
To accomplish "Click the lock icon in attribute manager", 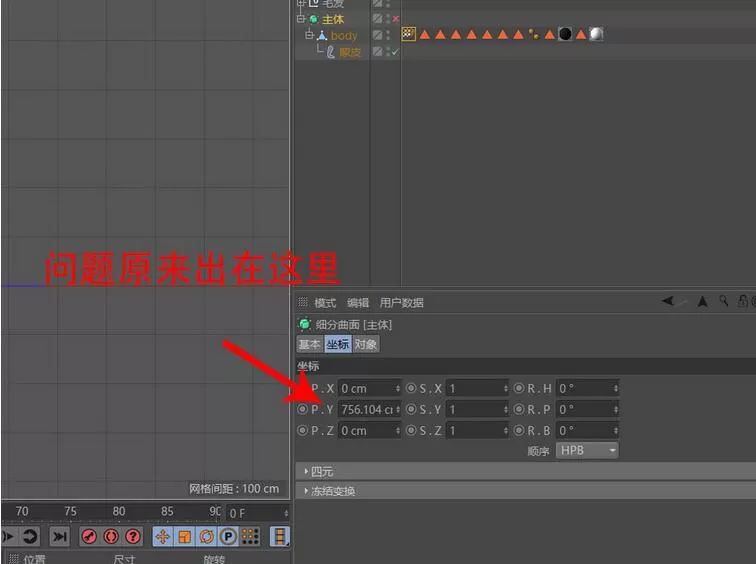I will (x=742, y=301).
